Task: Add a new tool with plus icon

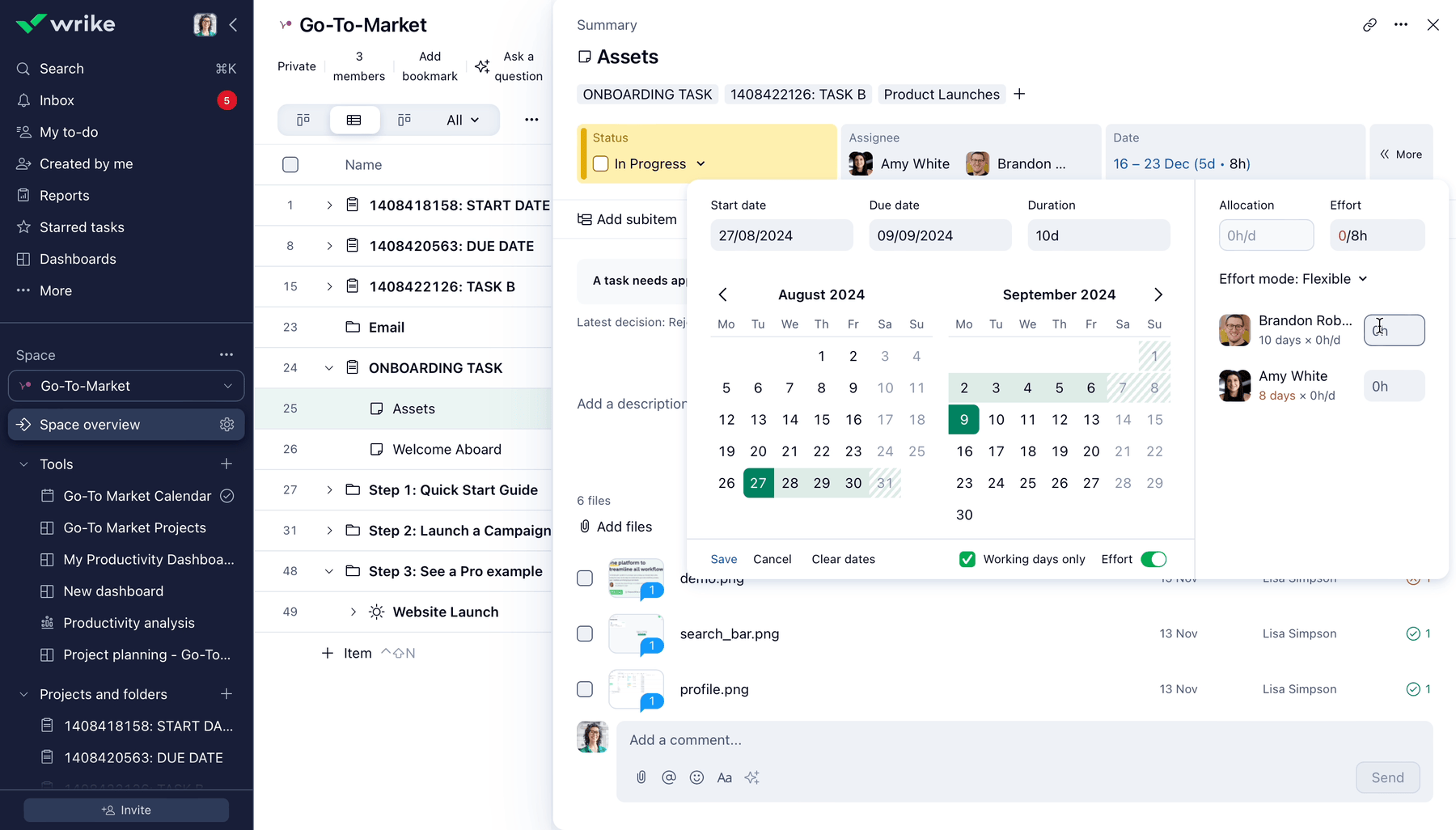Action: point(226,464)
